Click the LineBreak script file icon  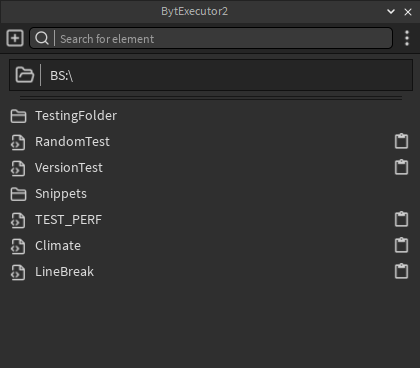click(18, 272)
